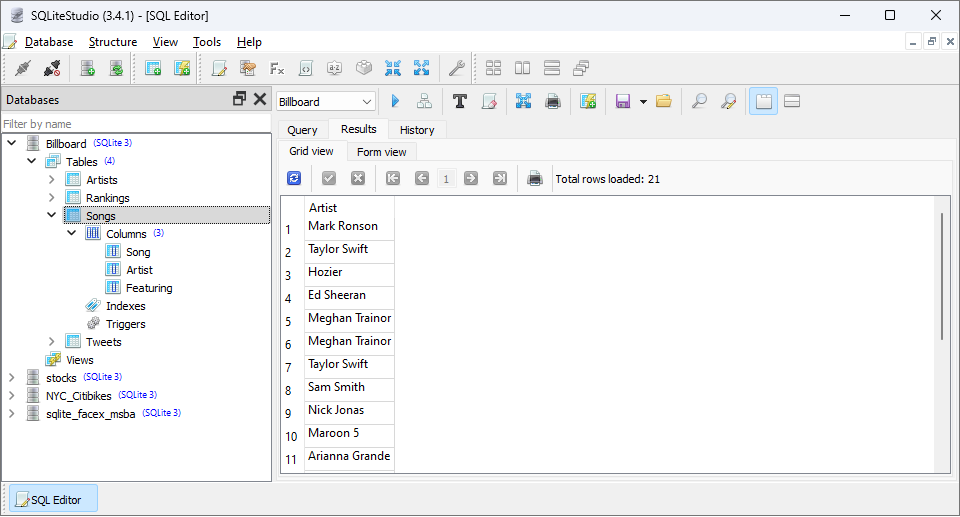
Task: Clear execution history with the eraser icon
Action: [489, 101]
